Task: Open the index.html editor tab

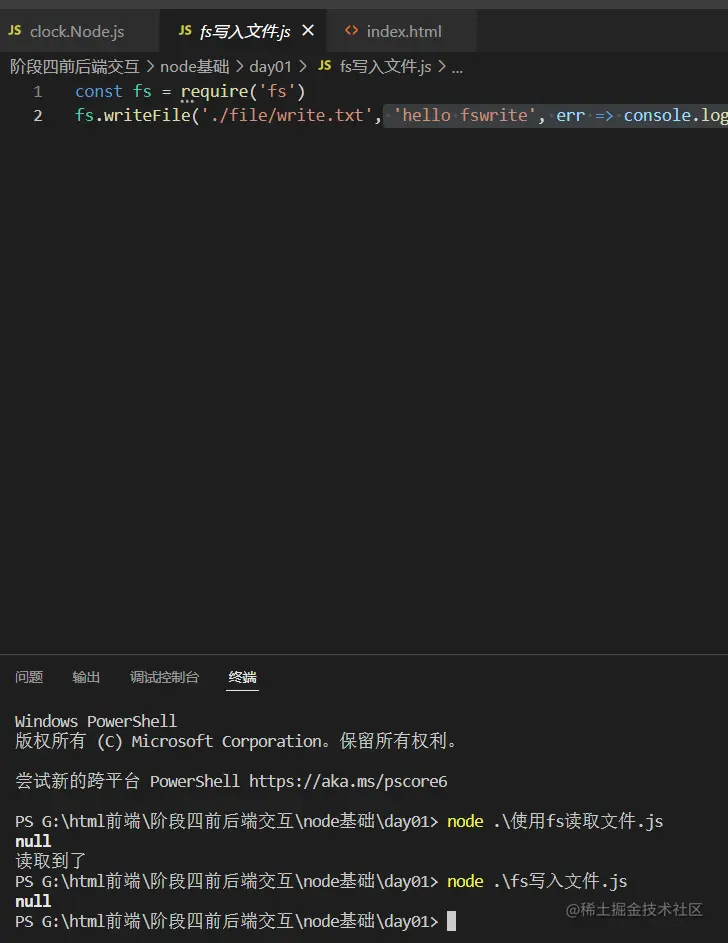Action: click(x=402, y=31)
